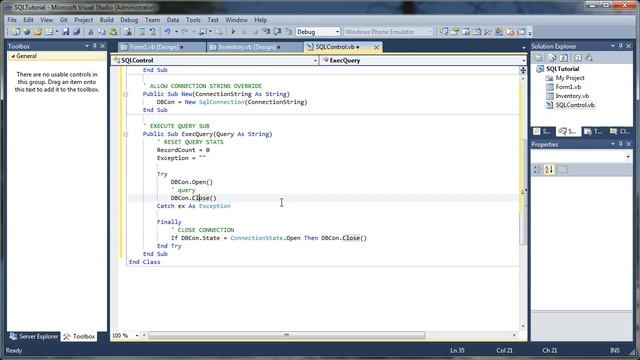Click the editor horizontal scrollbar thumb
This screenshot has height=360, width=640.
[286, 335]
